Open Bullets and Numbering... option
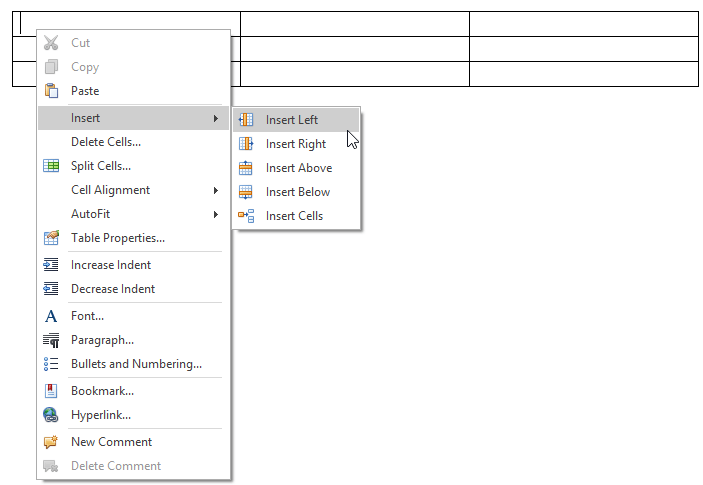The width and height of the screenshot is (703, 485). click(x=134, y=364)
